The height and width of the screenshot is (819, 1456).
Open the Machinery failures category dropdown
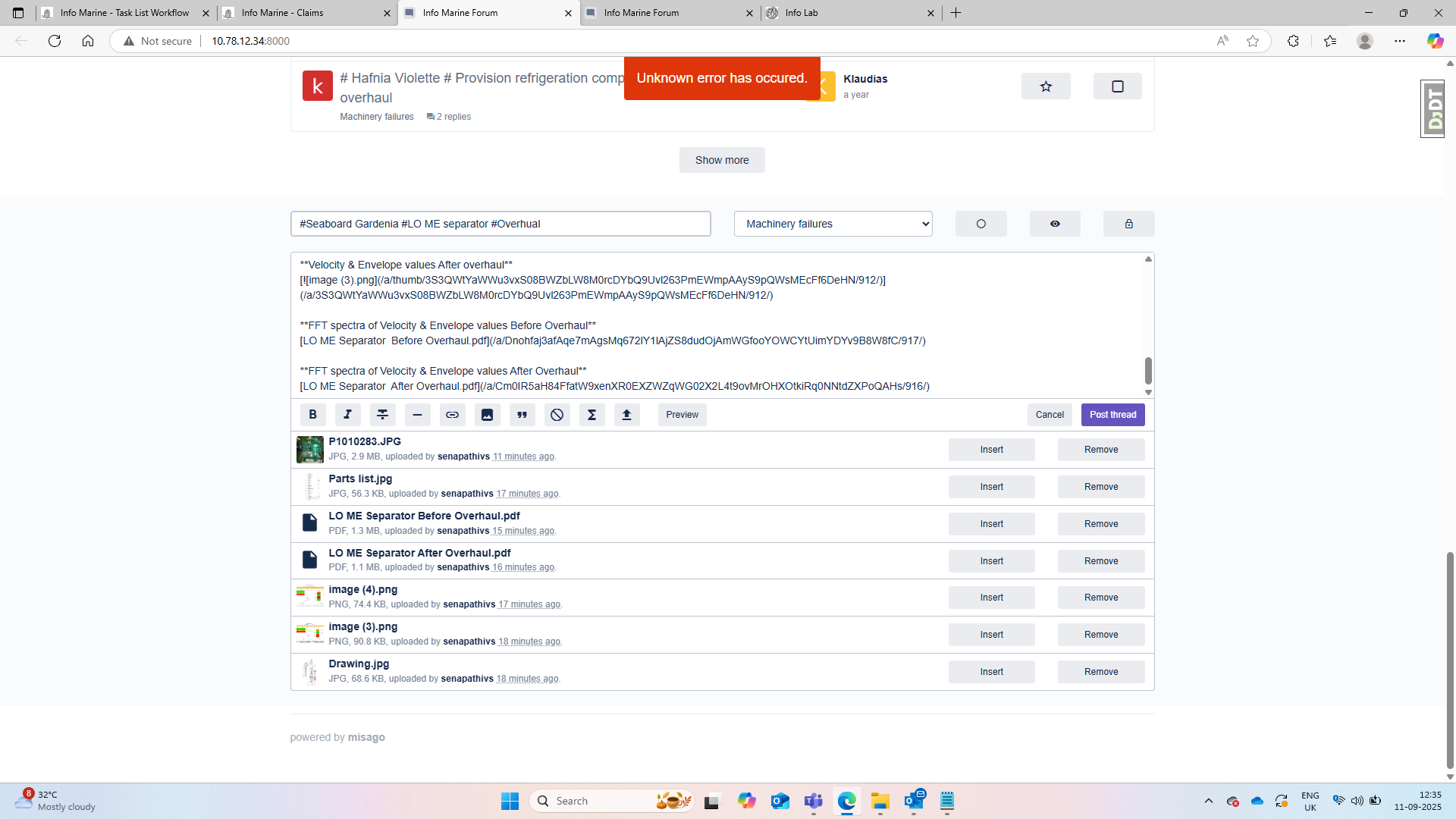(x=833, y=224)
